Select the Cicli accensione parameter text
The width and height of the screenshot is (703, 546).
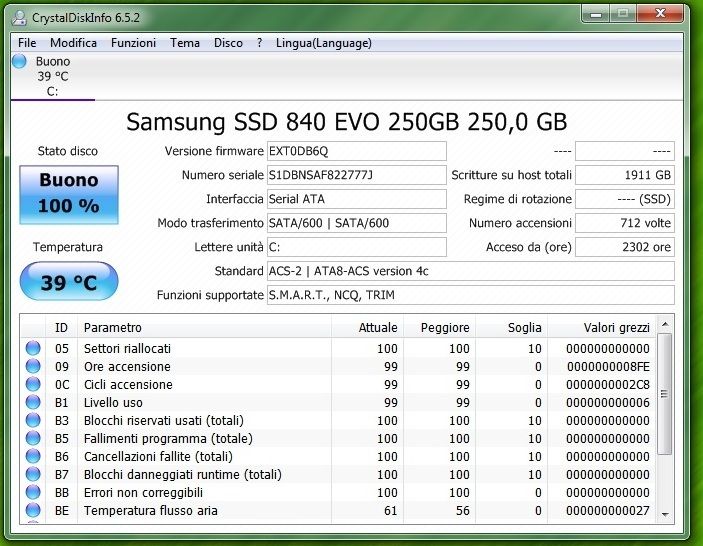click(x=128, y=384)
